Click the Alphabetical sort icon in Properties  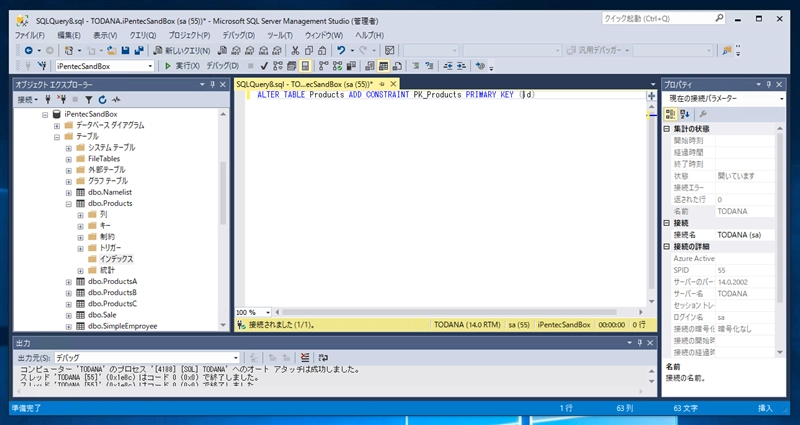pyautogui.click(x=685, y=114)
